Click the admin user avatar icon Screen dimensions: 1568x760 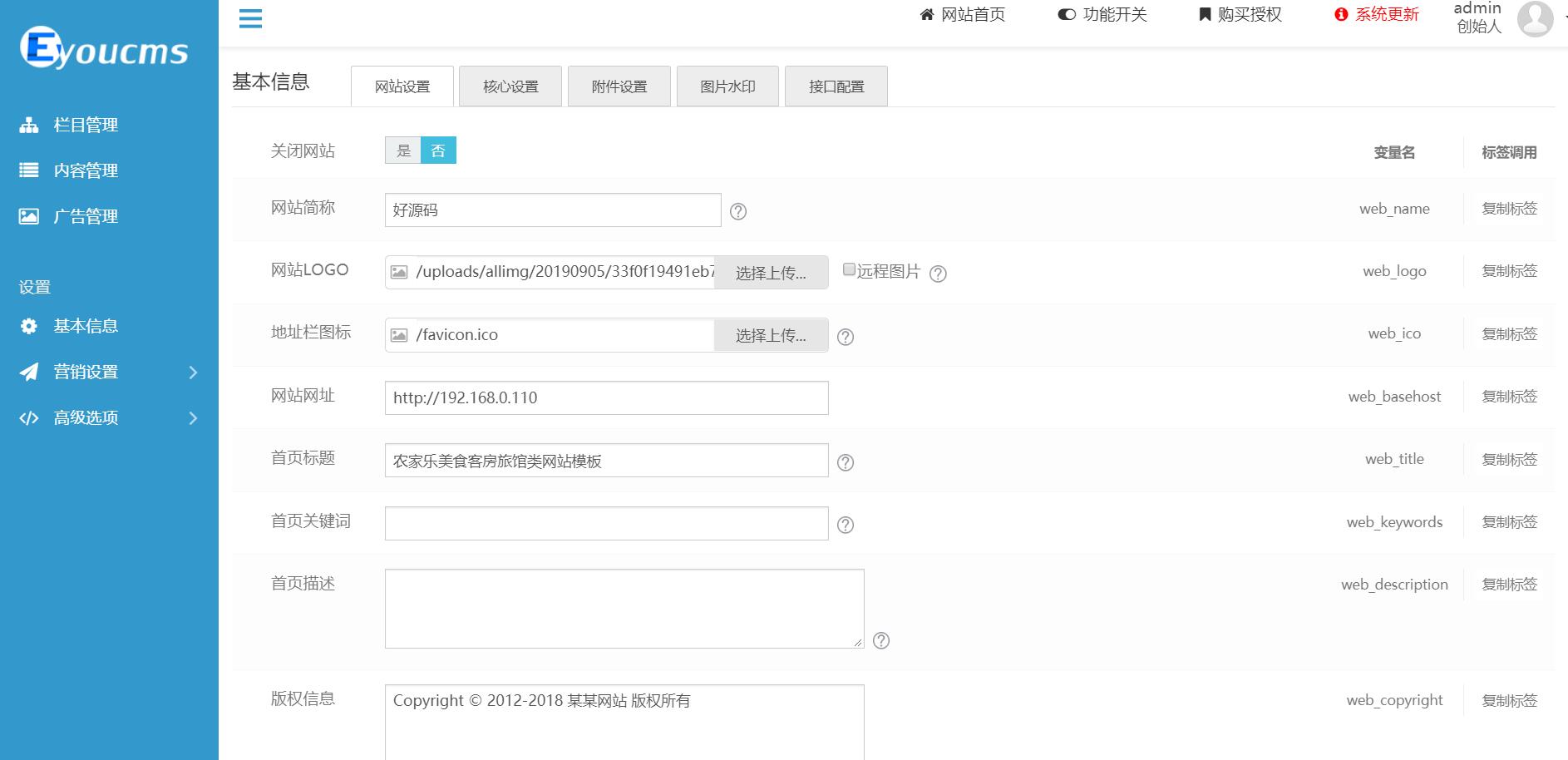(1534, 18)
